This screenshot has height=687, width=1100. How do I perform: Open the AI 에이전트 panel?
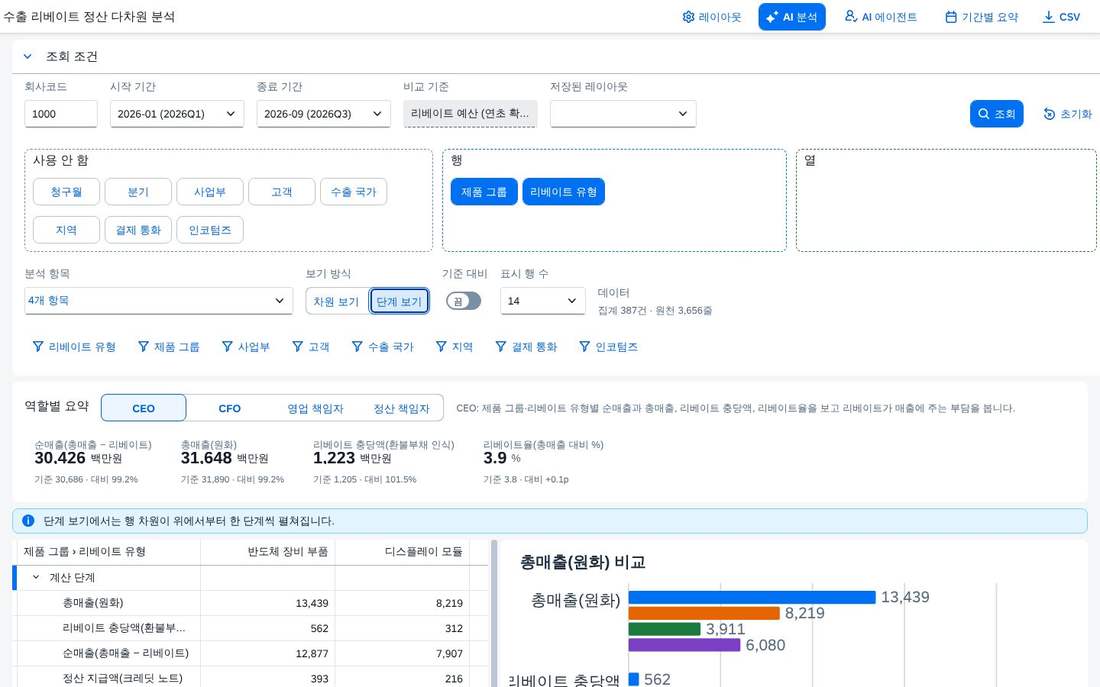(x=880, y=17)
